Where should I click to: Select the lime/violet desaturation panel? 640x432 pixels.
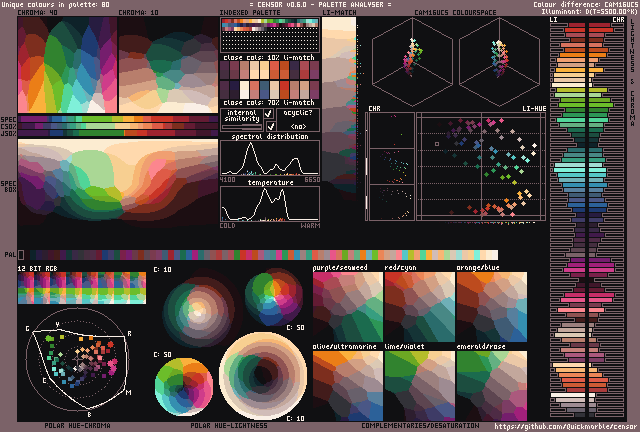419,383
